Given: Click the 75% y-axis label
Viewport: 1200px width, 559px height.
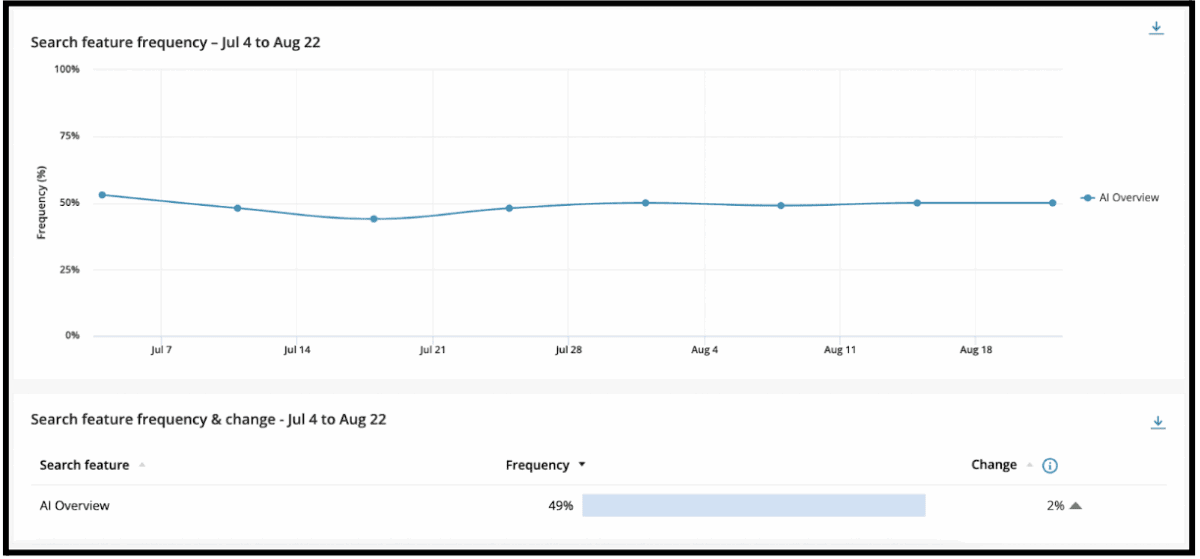Looking at the screenshot, I should point(69,136).
